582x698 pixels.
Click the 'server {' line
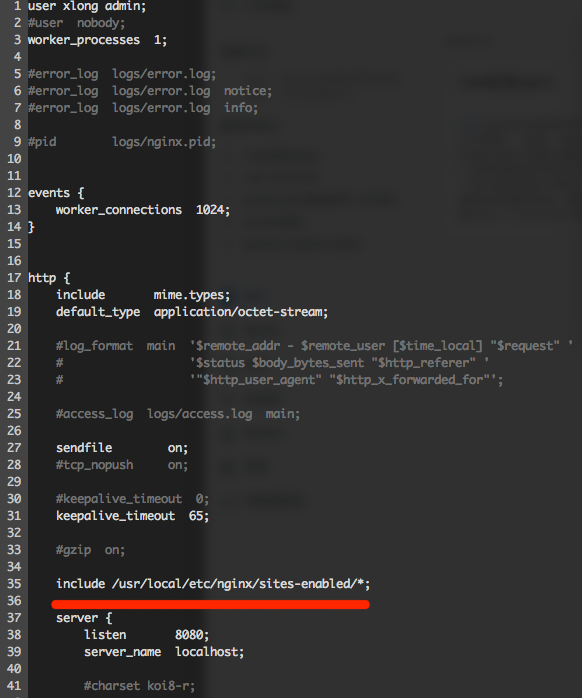(84, 618)
